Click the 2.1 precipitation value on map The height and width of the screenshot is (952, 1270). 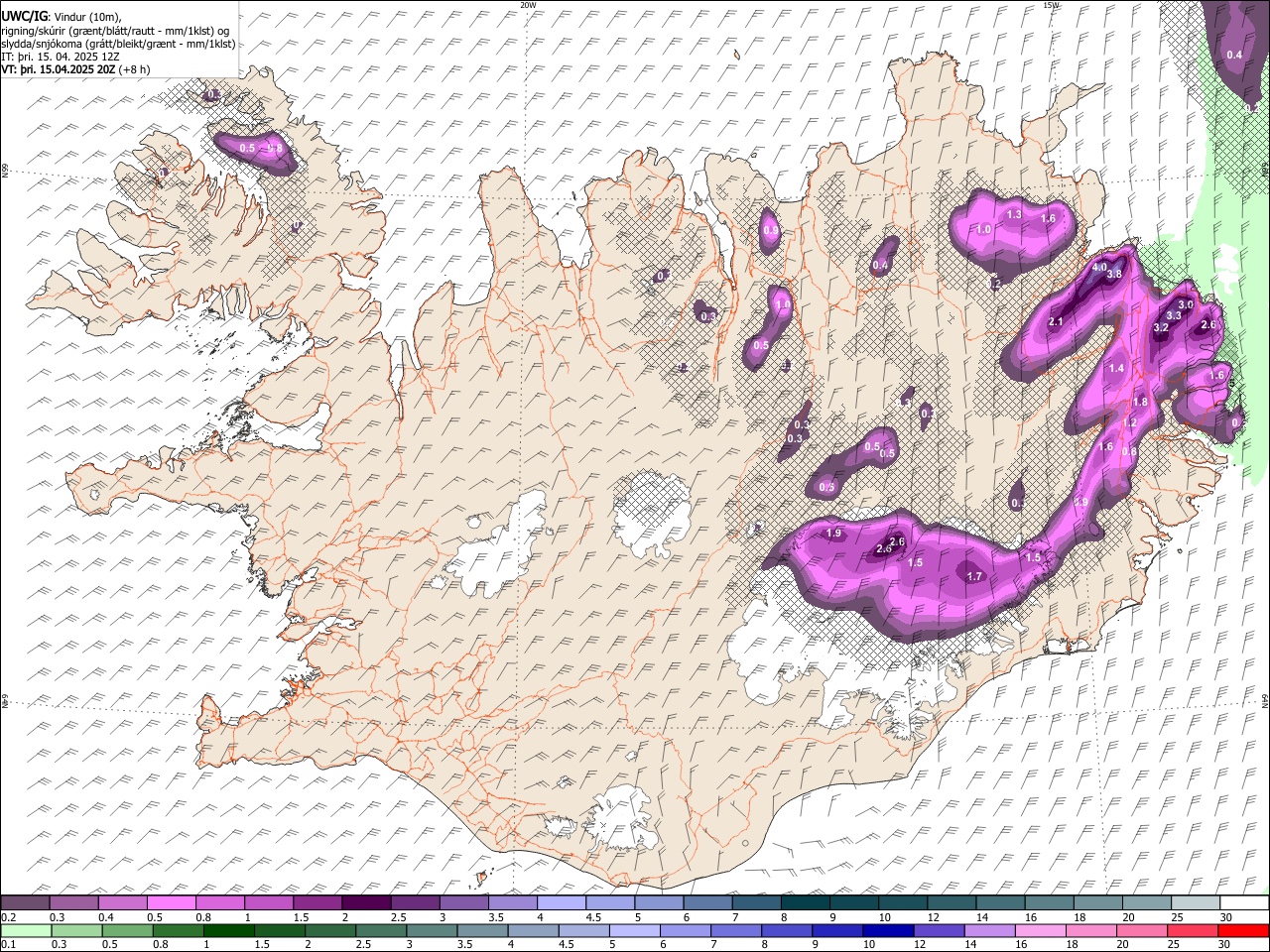click(x=1056, y=321)
